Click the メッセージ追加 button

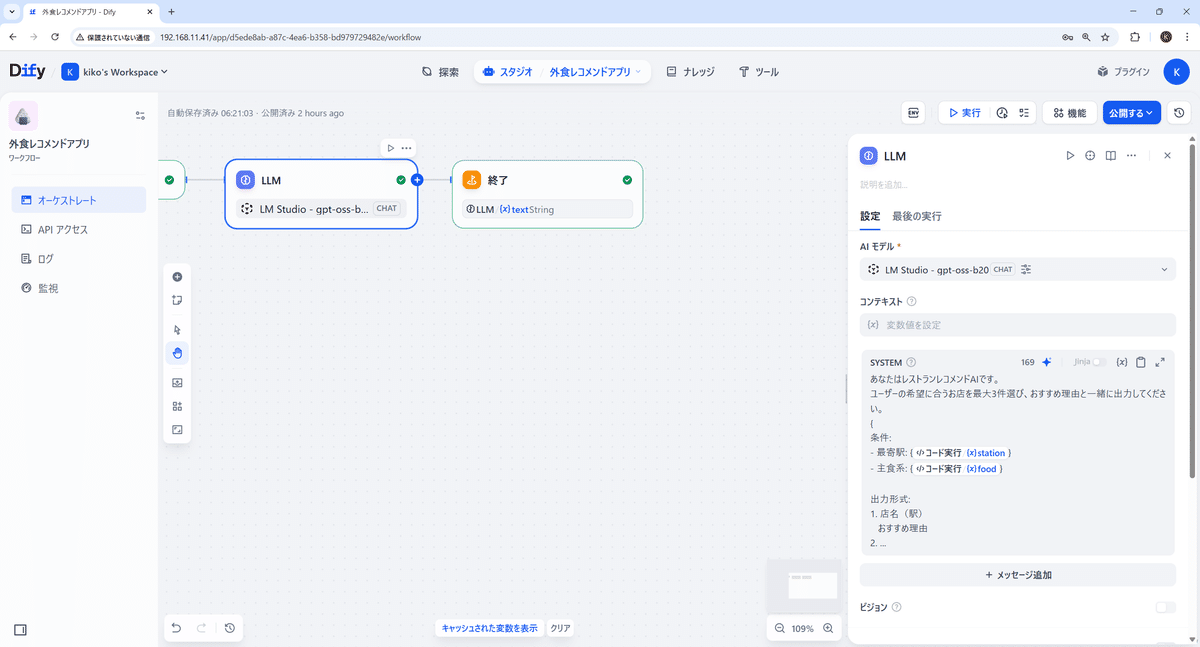[x=1017, y=574]
